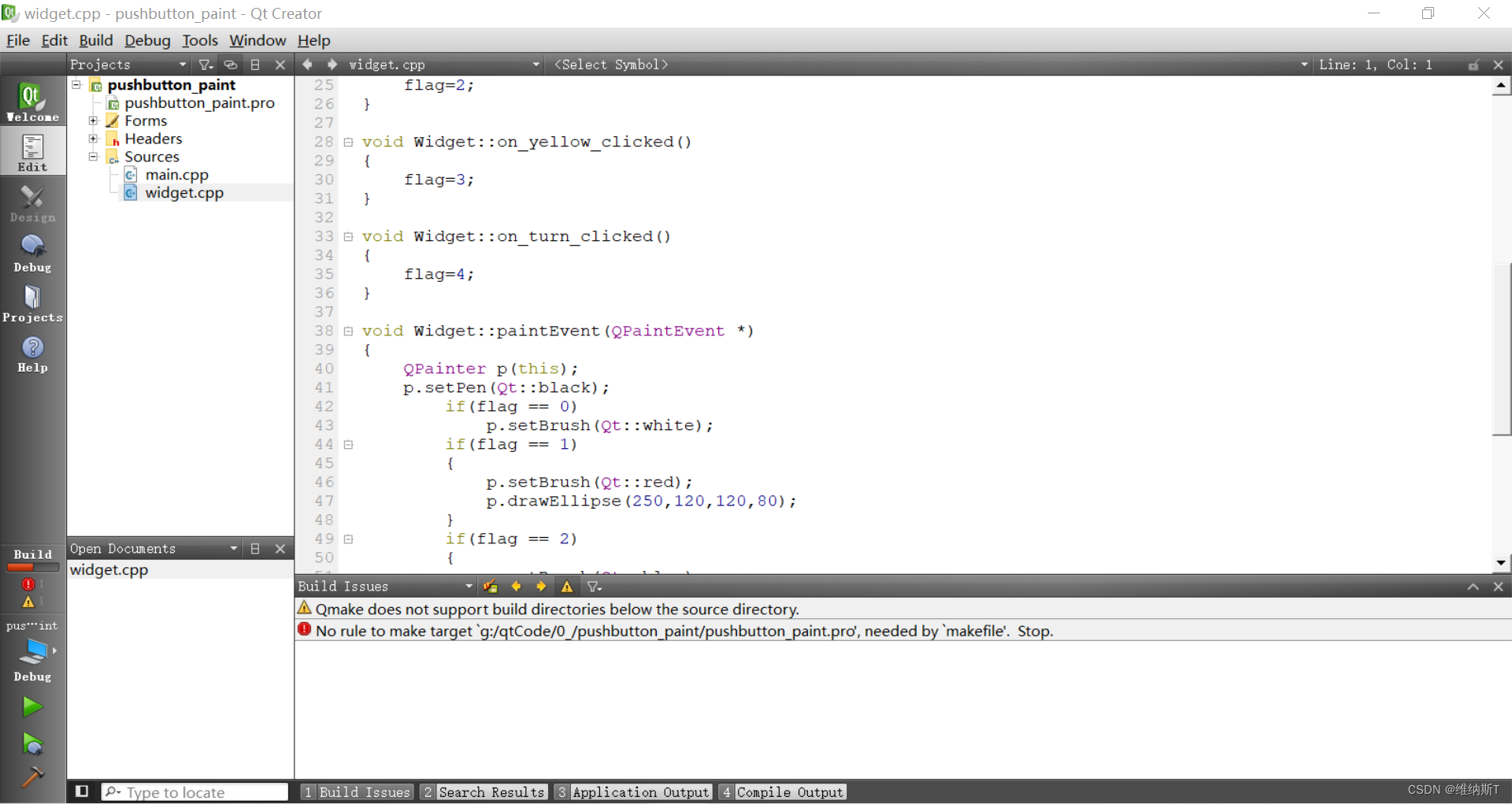
Task: Open the Build Issues pane dropdown
Action: [x=469, y=586]
